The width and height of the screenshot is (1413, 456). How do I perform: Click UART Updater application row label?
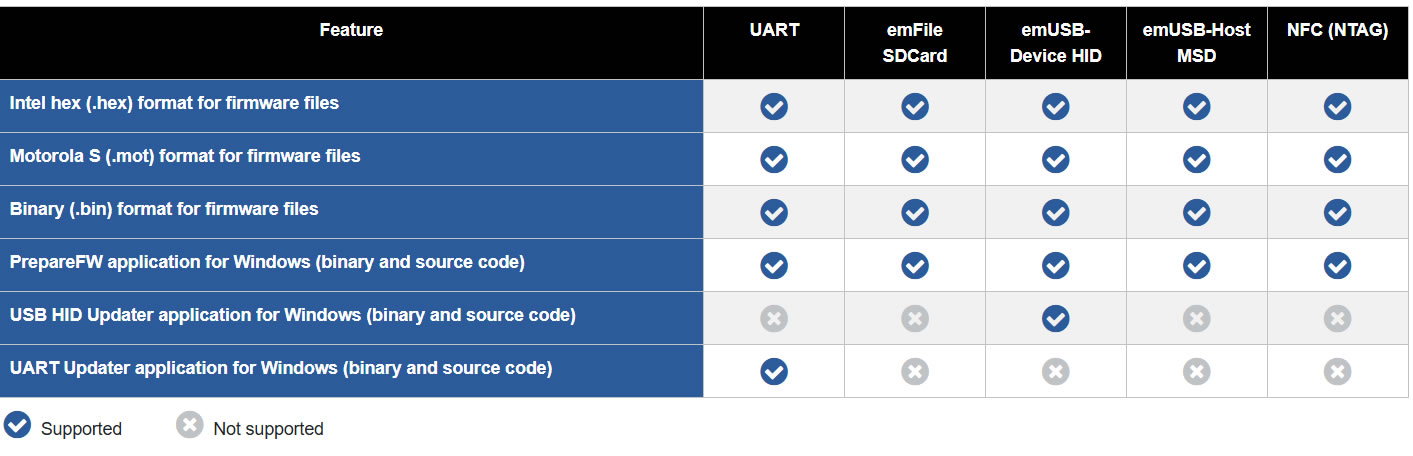pyautogui.click(x=280, y=368)
